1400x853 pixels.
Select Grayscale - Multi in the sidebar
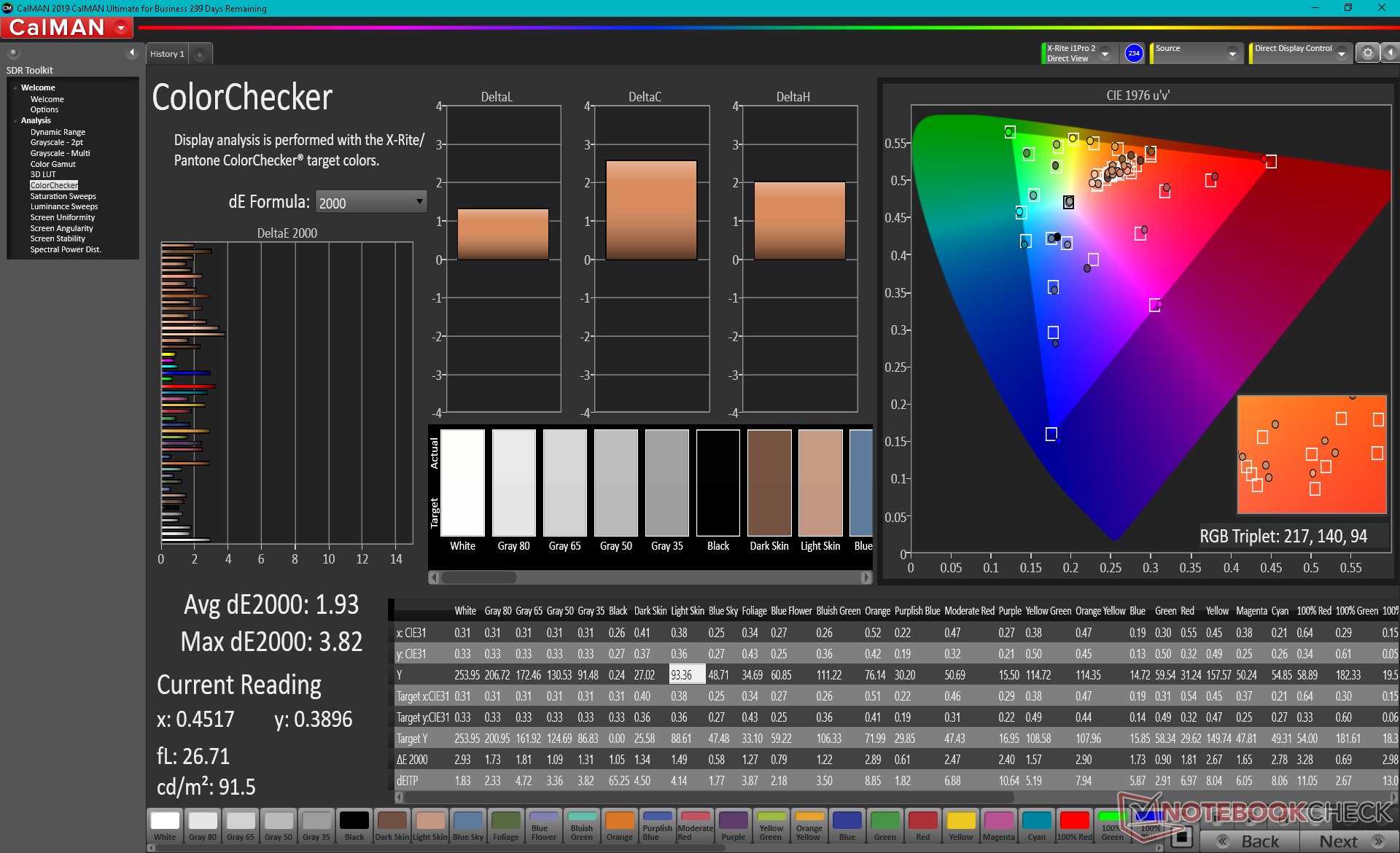point(60,153)
